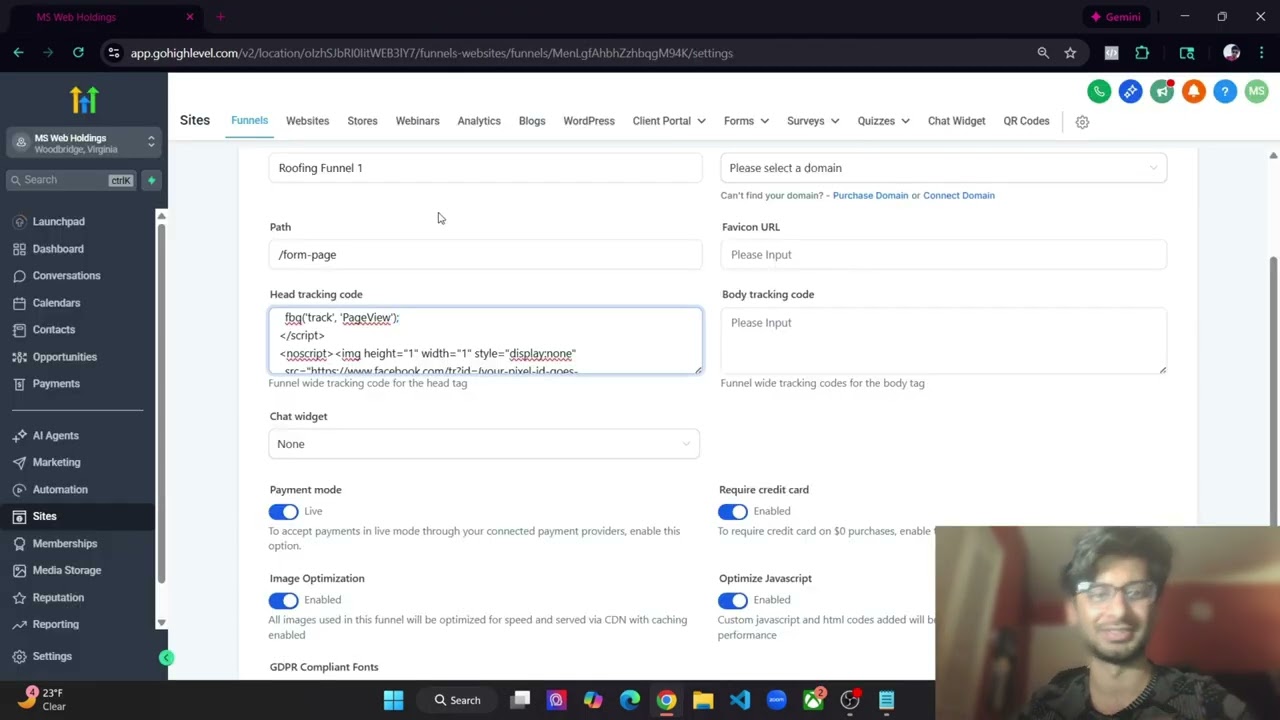Collapse sidebar with green arrow icon
Image resolution: width=1280 pixels, height=720 pixels.
point(167,658)
